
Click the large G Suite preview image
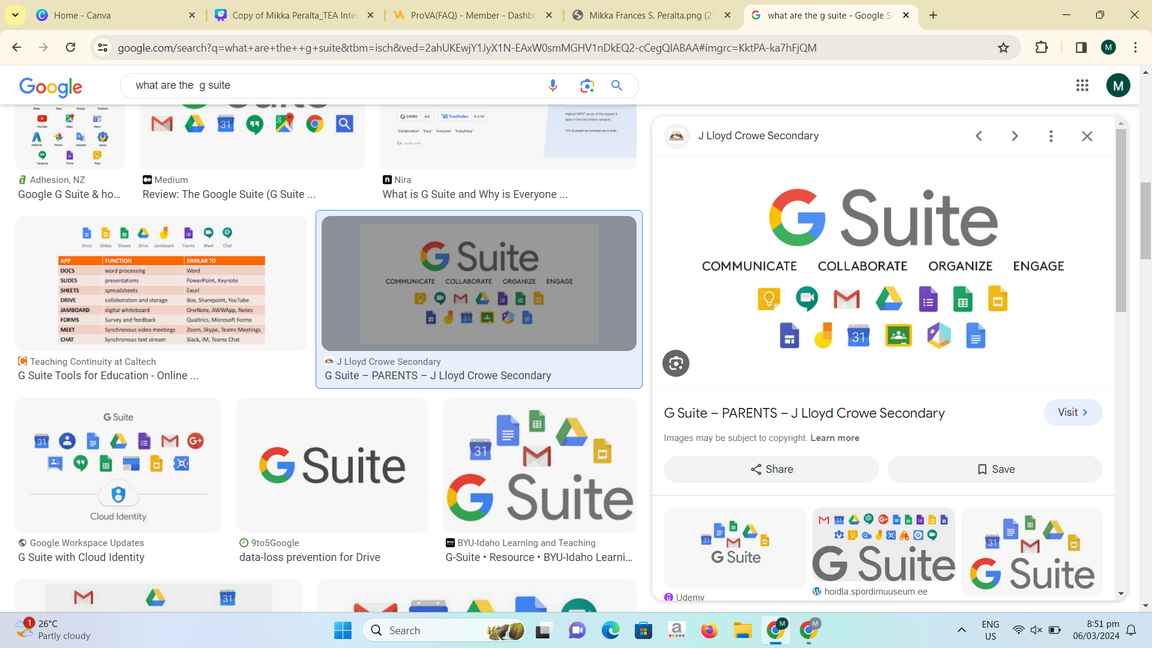pos(883,269)
